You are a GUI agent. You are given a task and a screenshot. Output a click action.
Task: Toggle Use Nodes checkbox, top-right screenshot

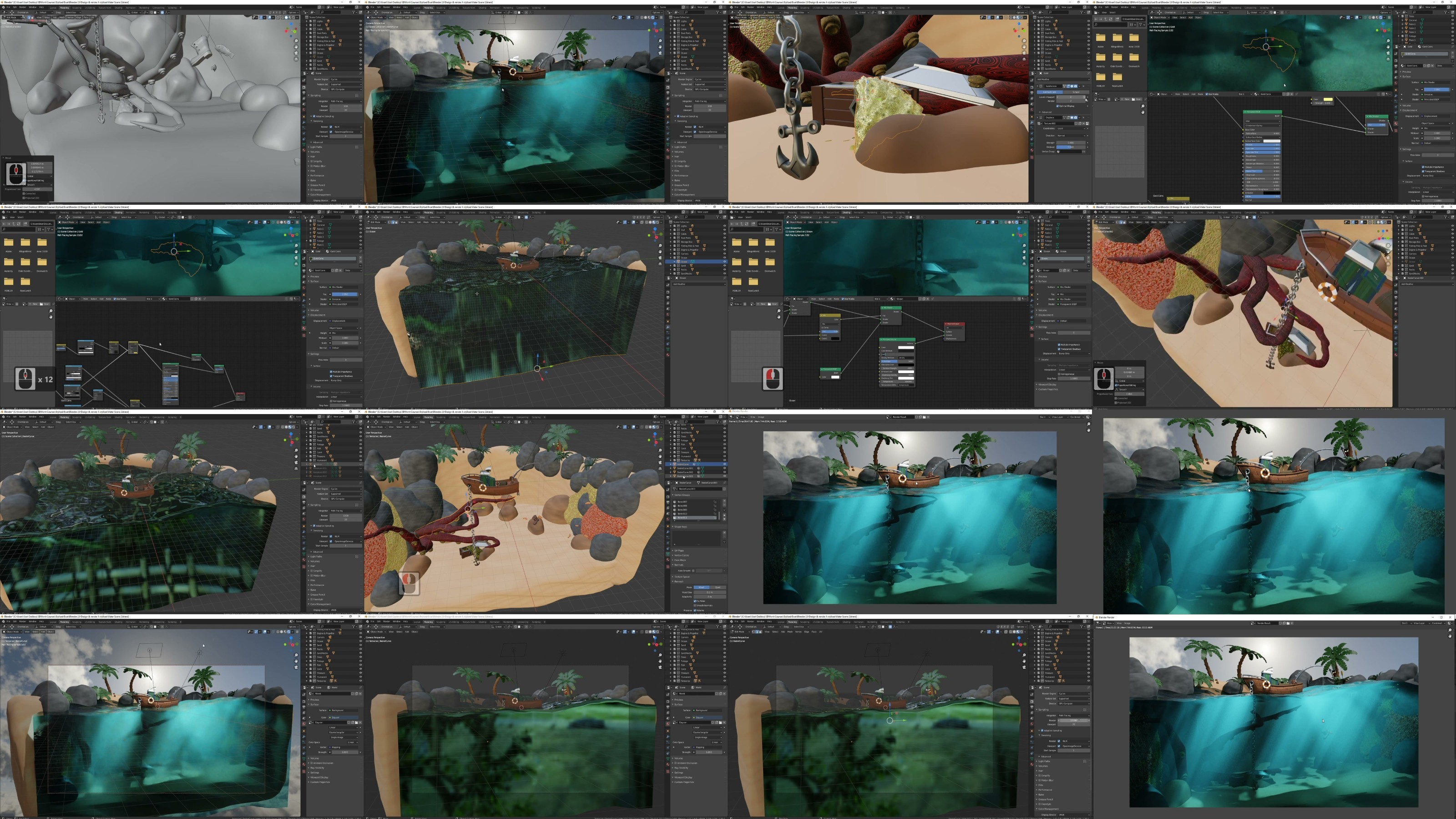point(1207,94)
